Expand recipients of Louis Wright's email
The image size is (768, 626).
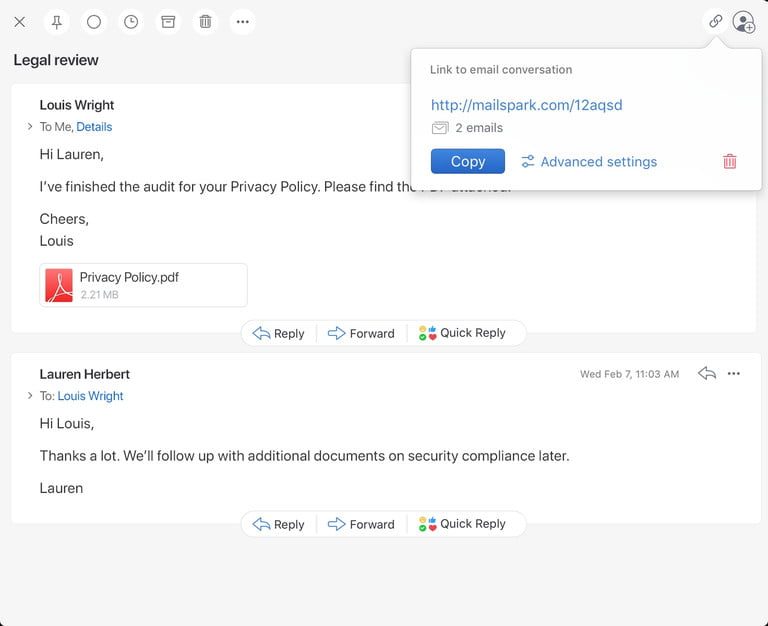pyautogui.click(x=30, y=127)
